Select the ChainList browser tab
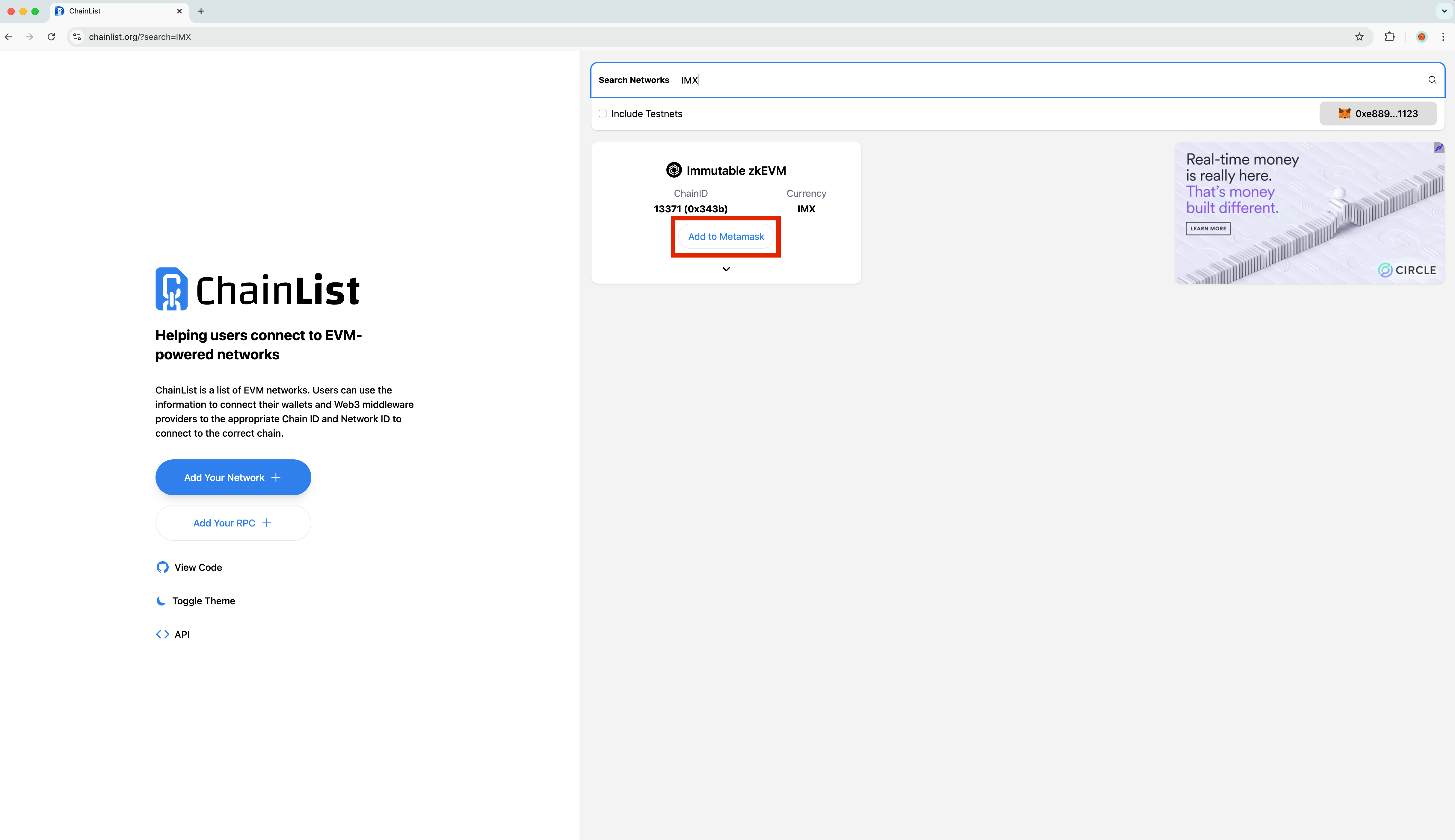The image size is (1455, 840). (119, 11)
